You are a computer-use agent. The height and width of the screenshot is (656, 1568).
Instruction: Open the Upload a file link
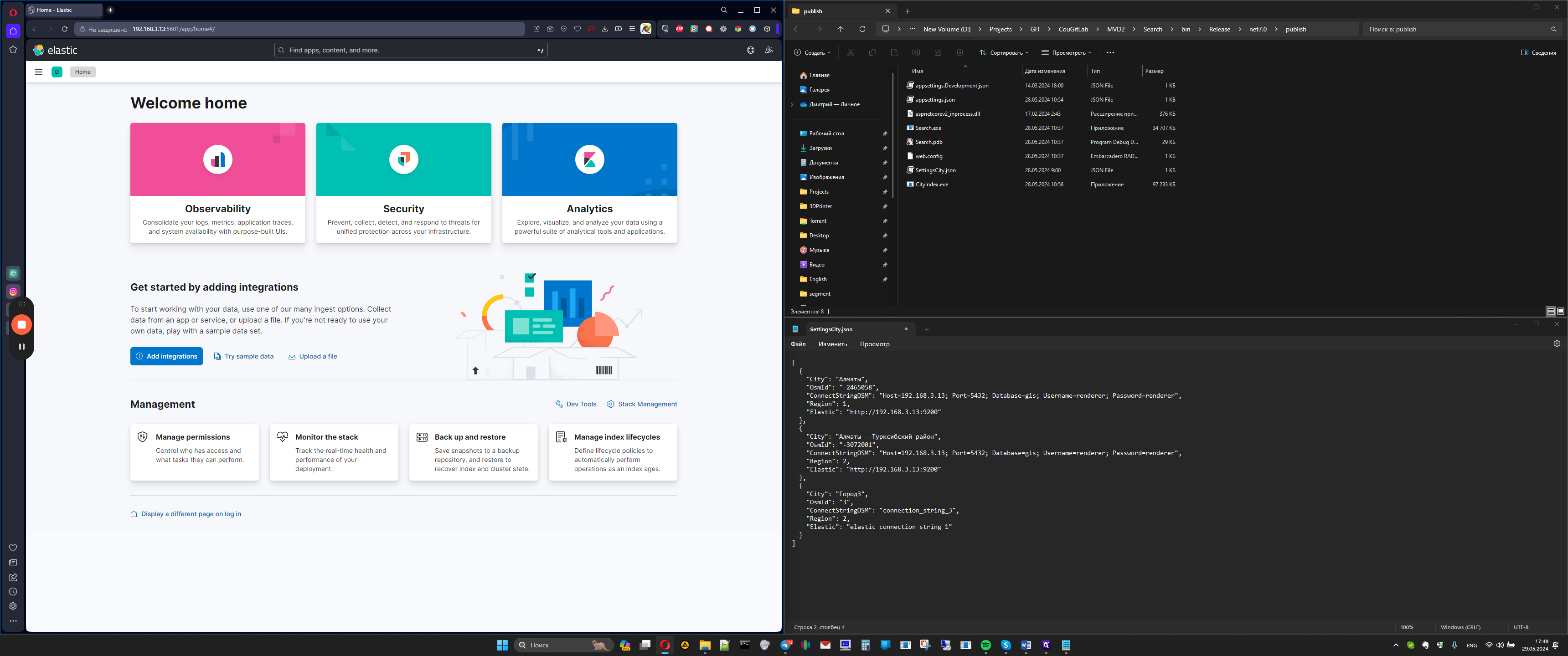point(313,357)
